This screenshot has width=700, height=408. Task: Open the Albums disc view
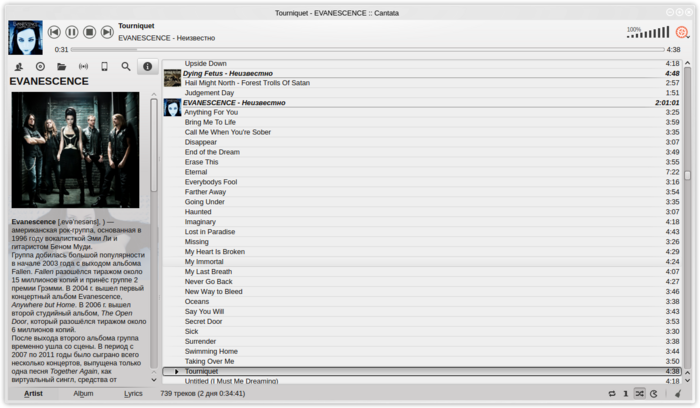pos(40,67)
